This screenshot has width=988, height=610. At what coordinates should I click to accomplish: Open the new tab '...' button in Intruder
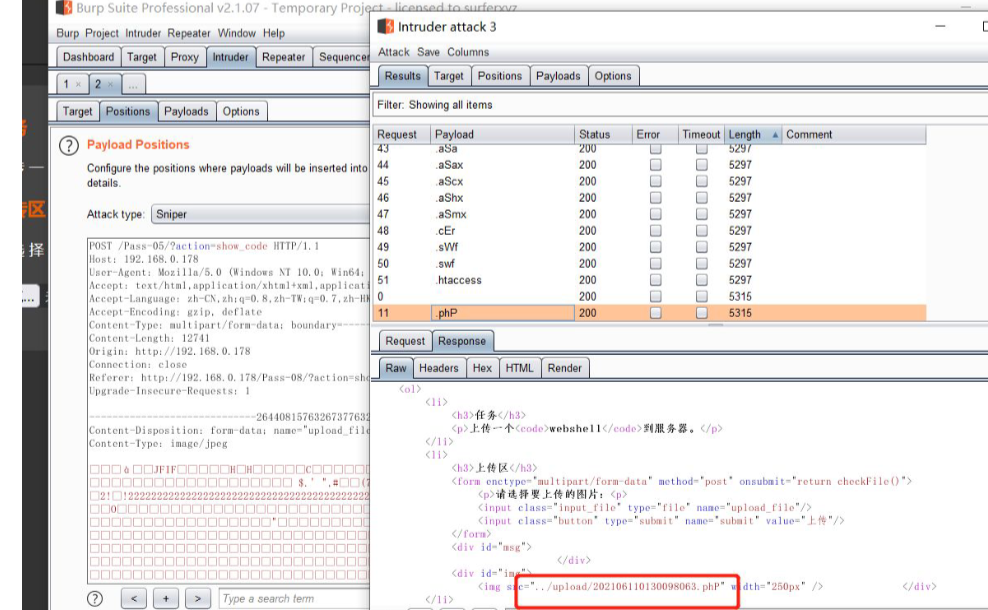coord(133,84)
